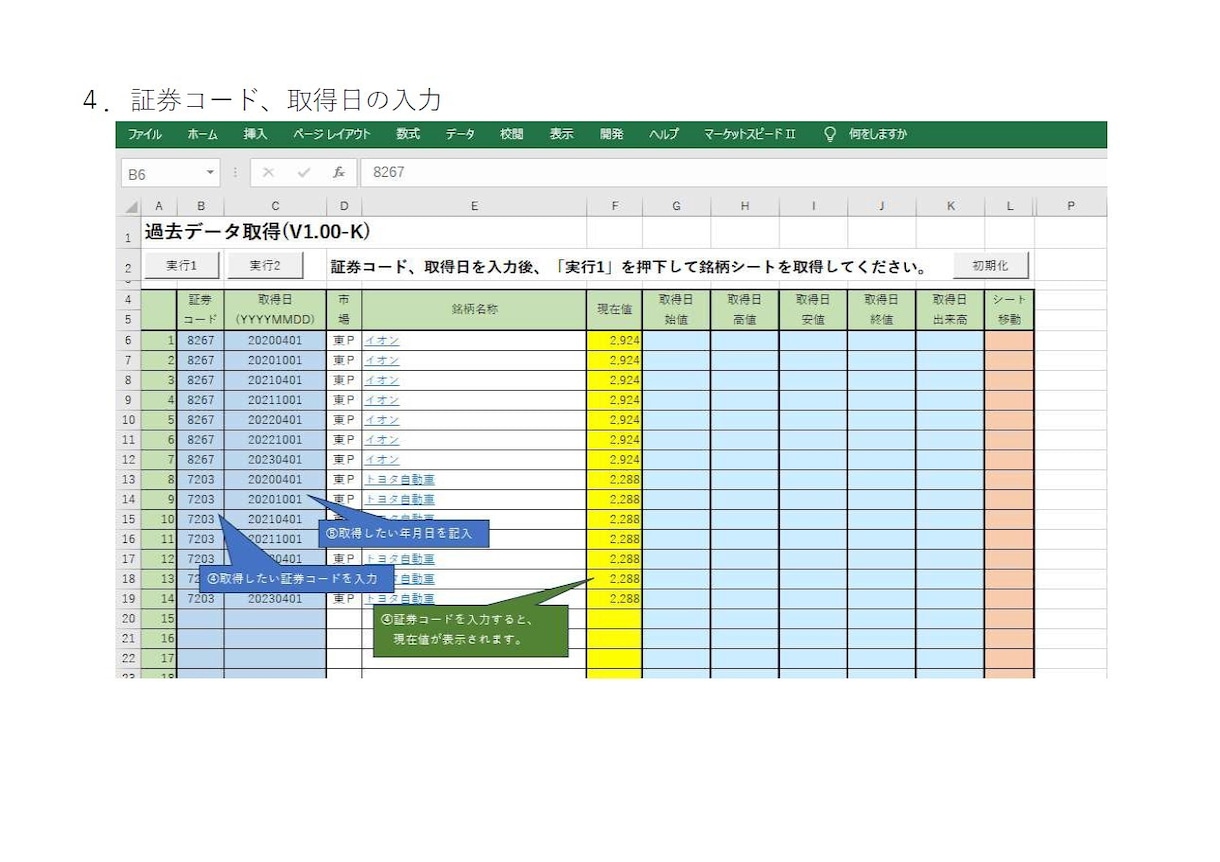Image resolution: width=1220 pixels, height=862 pixels.
Task: Click the 過去データ取得(V1.00-K) title cell
Action: [x=257, y=232]
